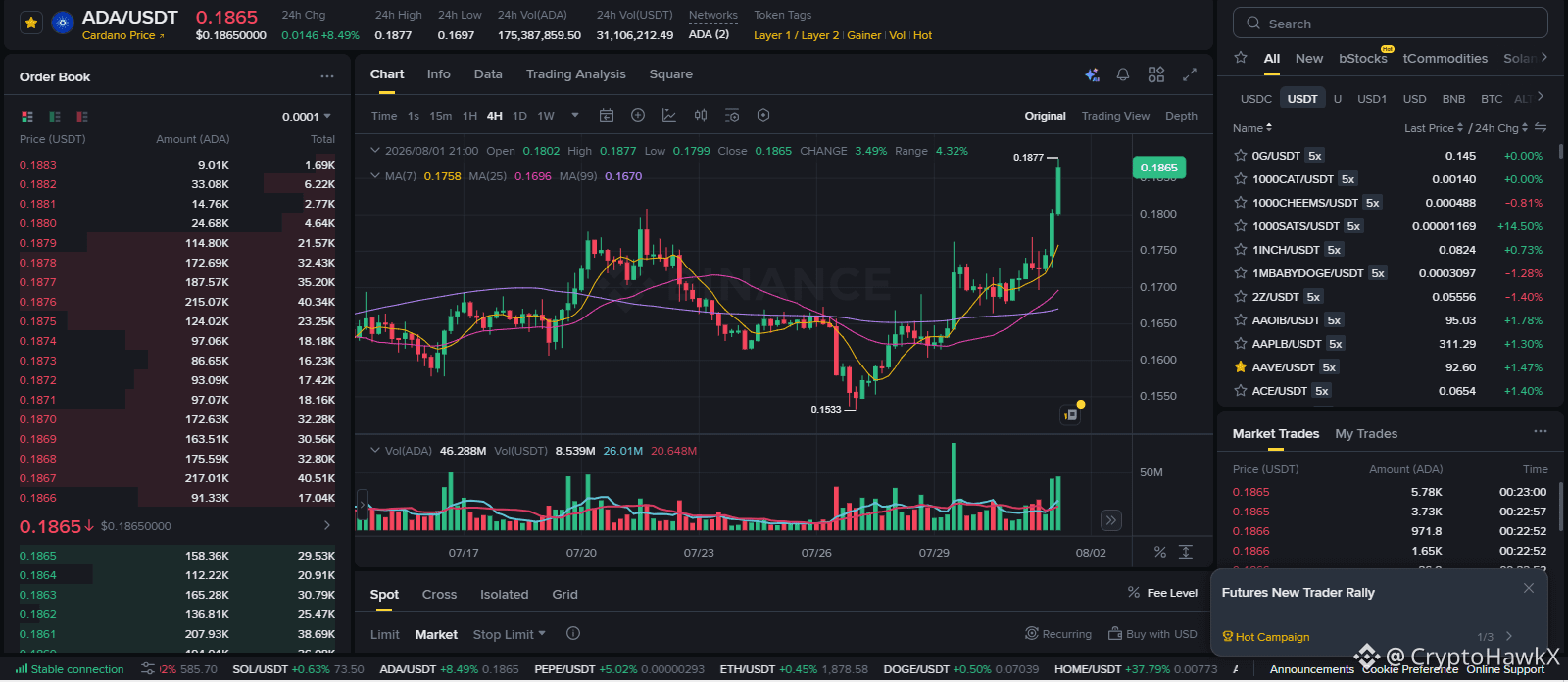1568x682 pixels.
Task: Open price alert bell icon
Action: pos(1123,74)
